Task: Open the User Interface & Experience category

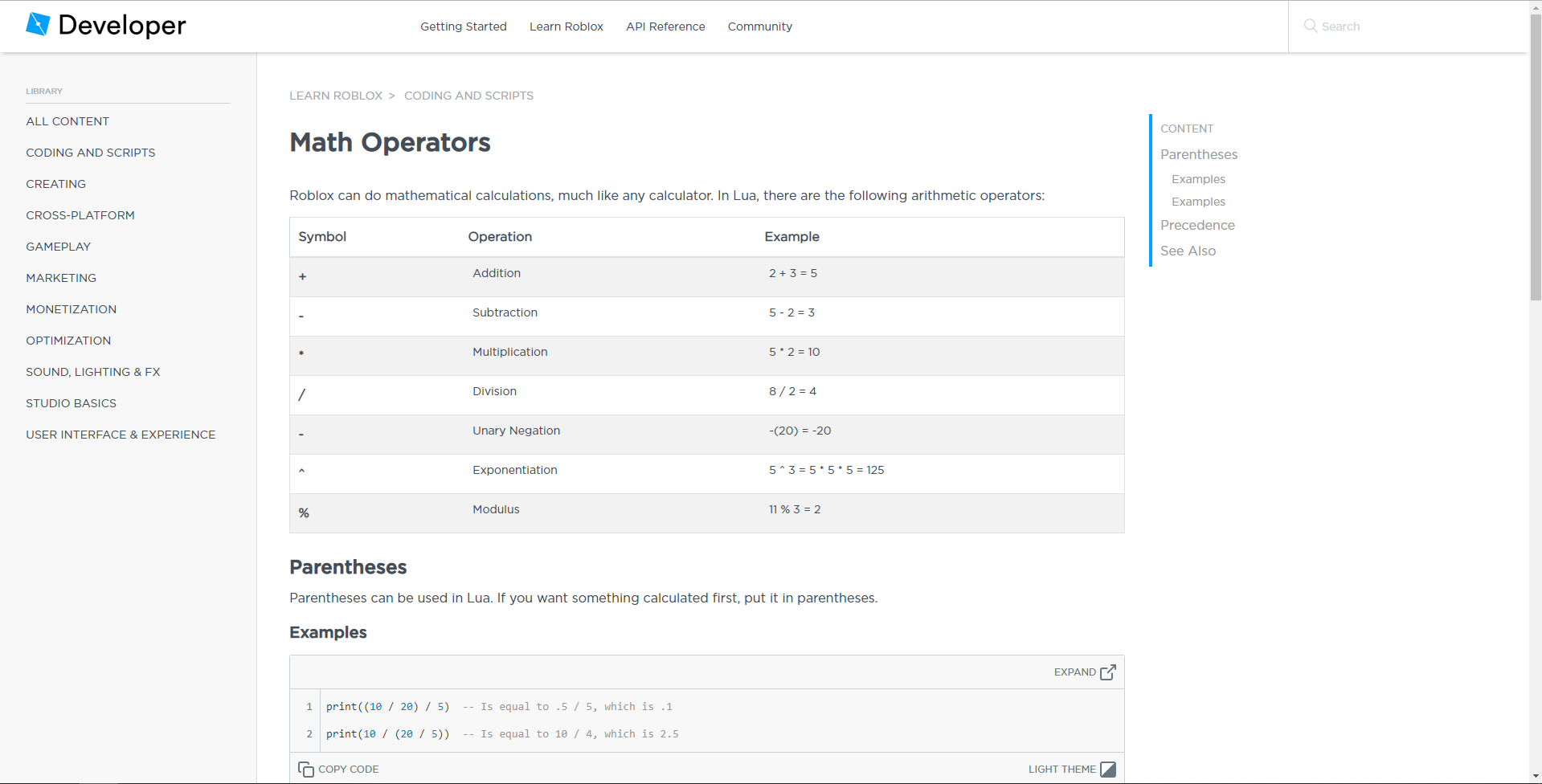Action: click(121, 435)
